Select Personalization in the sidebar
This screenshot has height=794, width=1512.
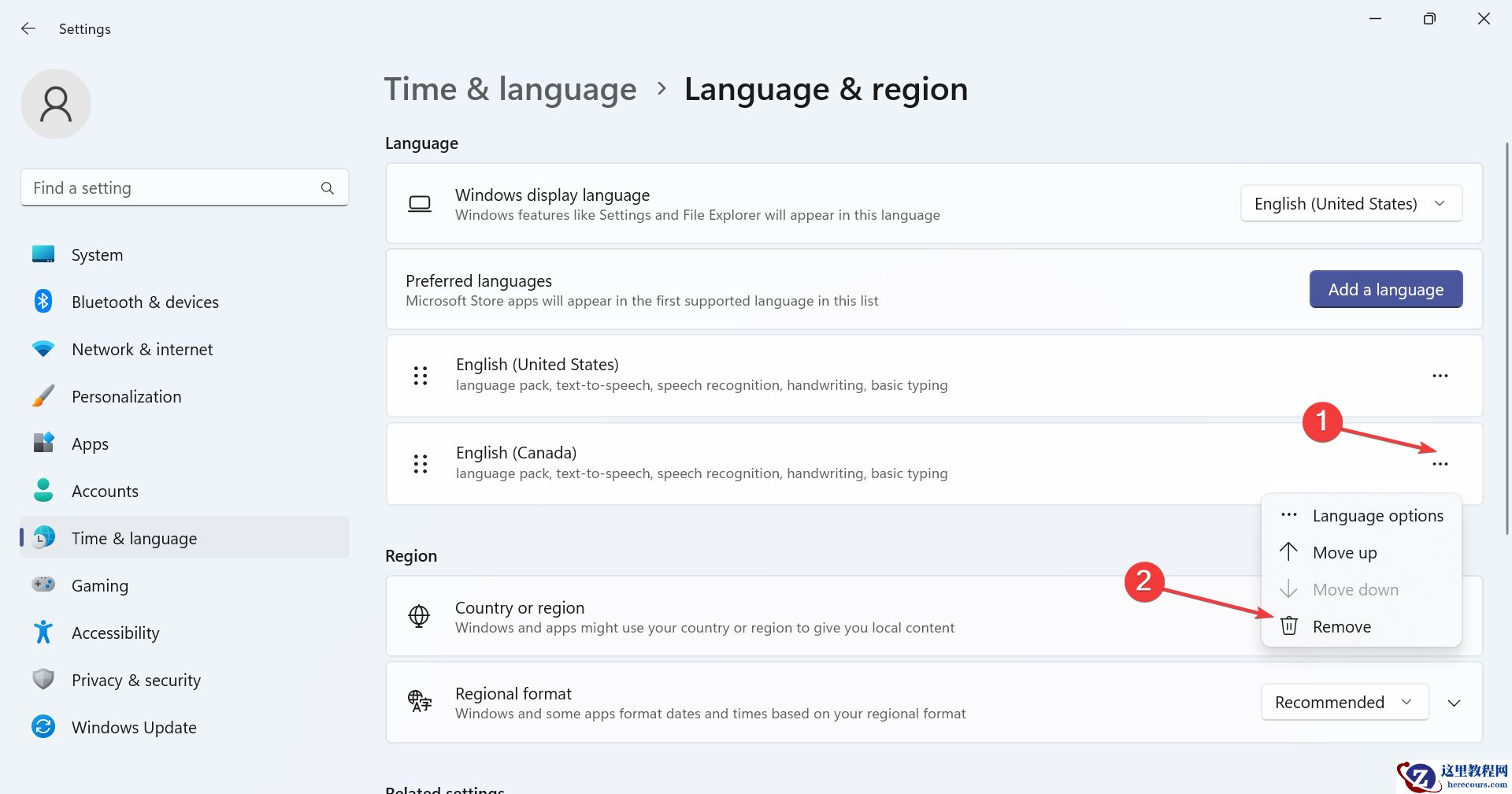point(184,396)
